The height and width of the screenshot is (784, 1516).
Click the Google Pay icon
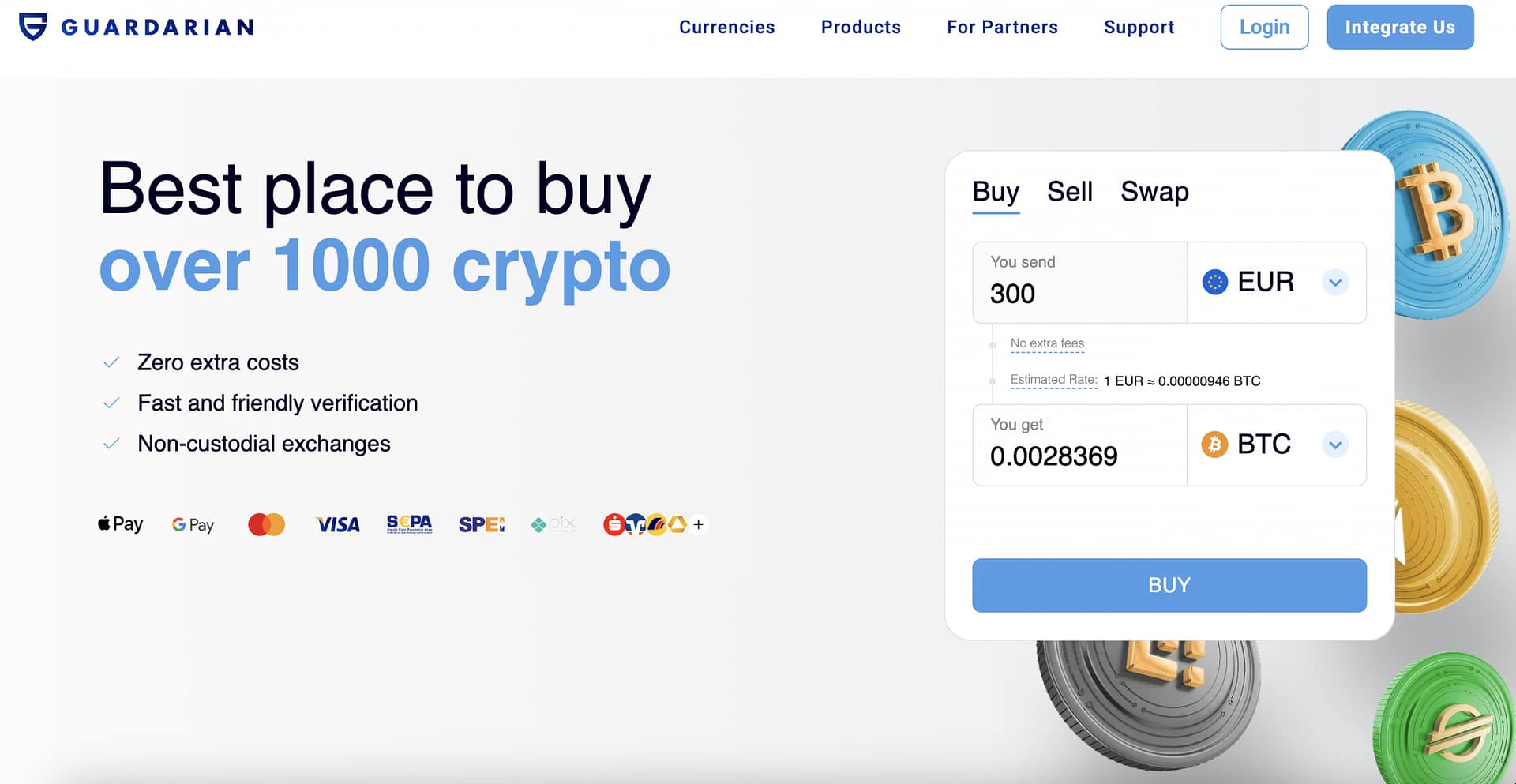click(193, 525)
